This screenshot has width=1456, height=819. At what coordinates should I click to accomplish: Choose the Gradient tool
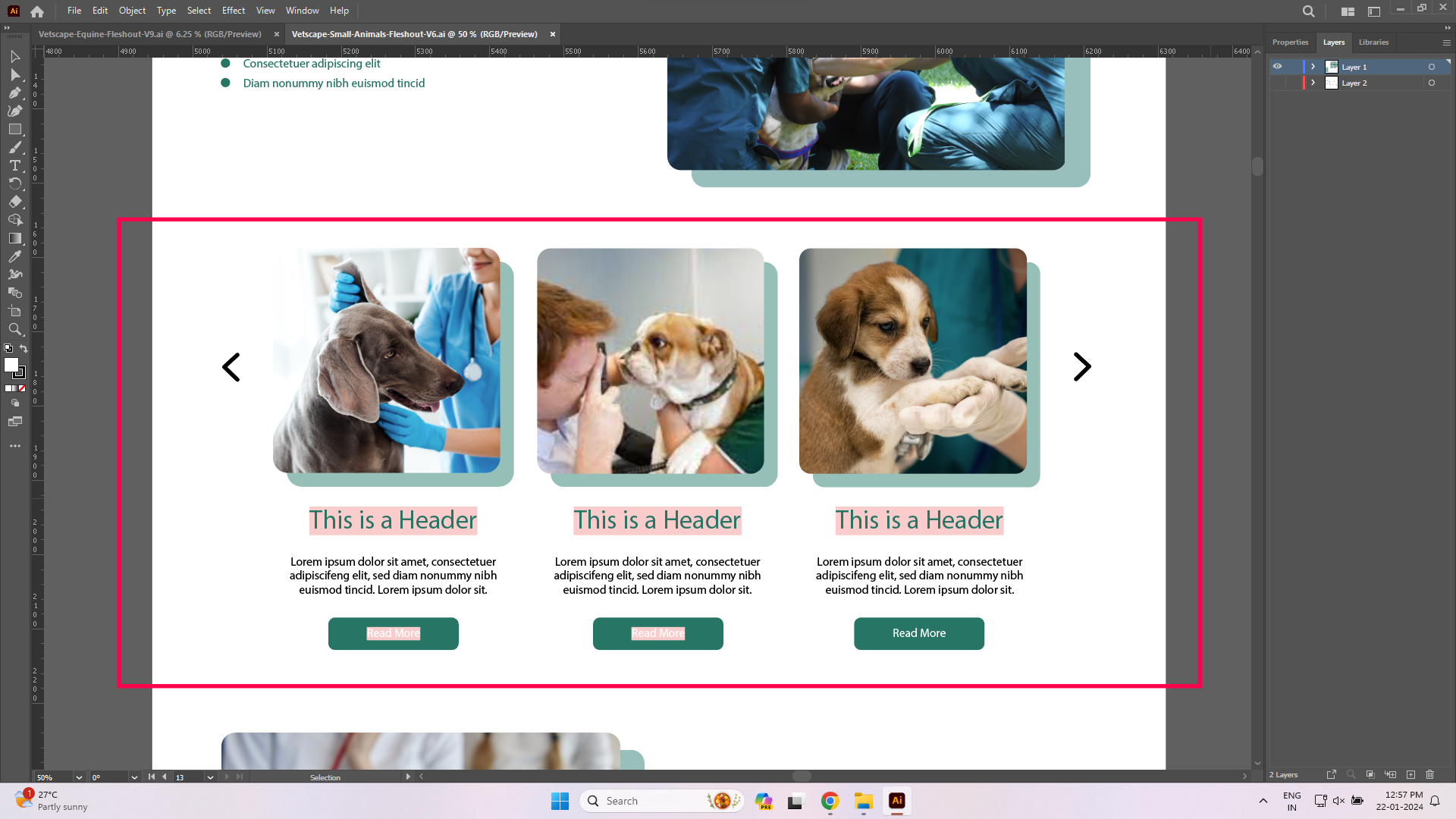(14, 238)
